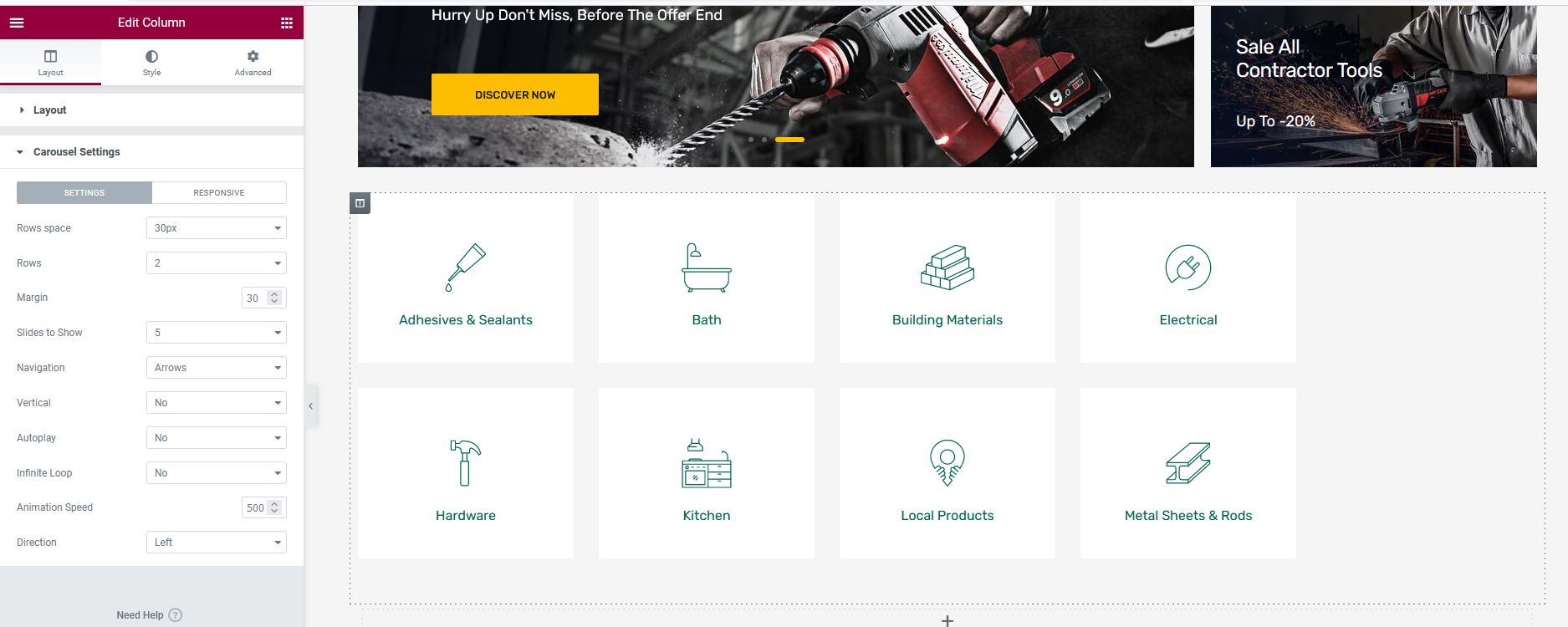Click the "Up To -20%" banner text
The image size is (1568, 627).
(x=1275, y=121)
